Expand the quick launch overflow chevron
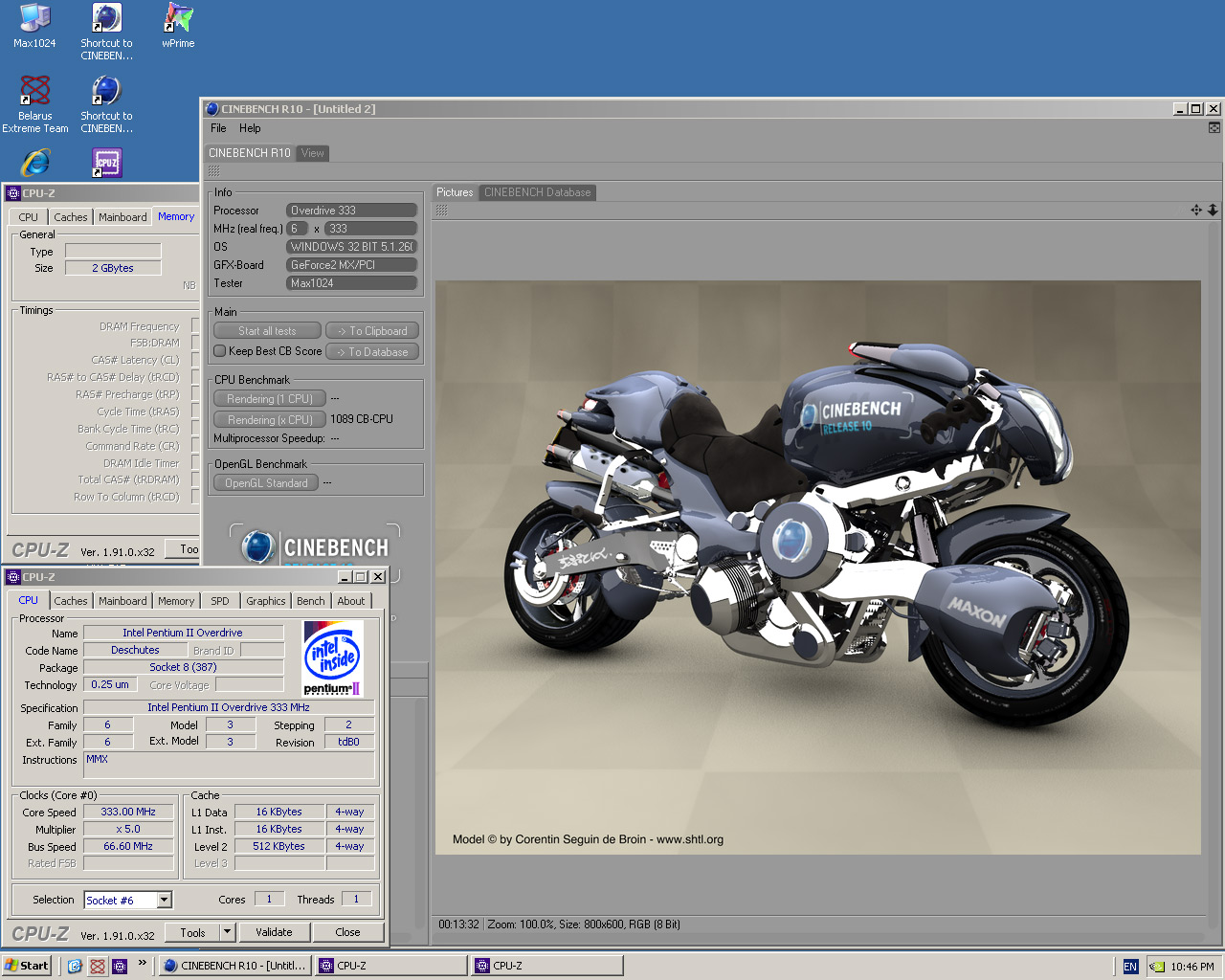The height and width of the screenshot is (980, 1225). point(143,964)
